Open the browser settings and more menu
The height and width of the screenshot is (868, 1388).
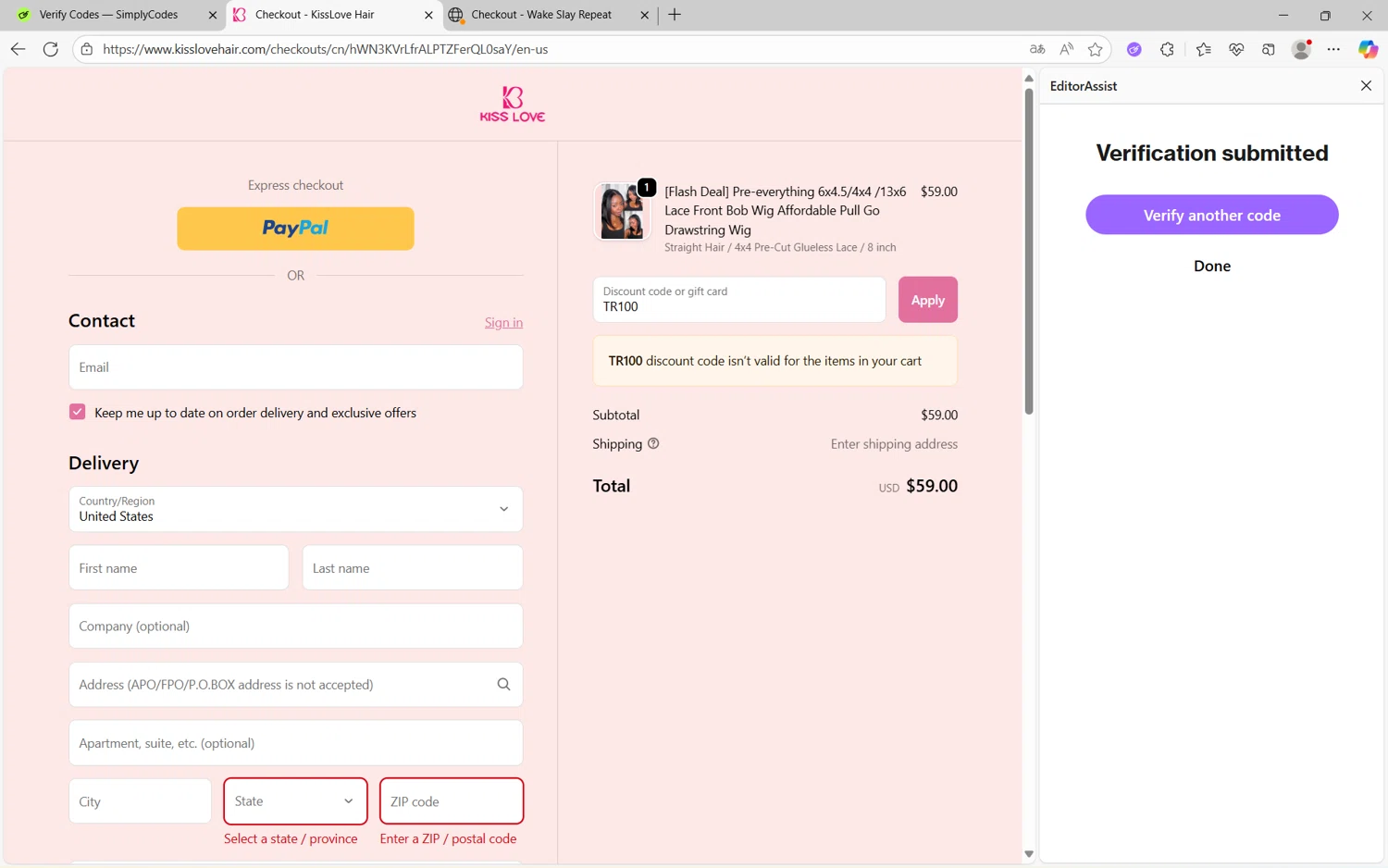pyautogui.click(x=1333, y=49)
